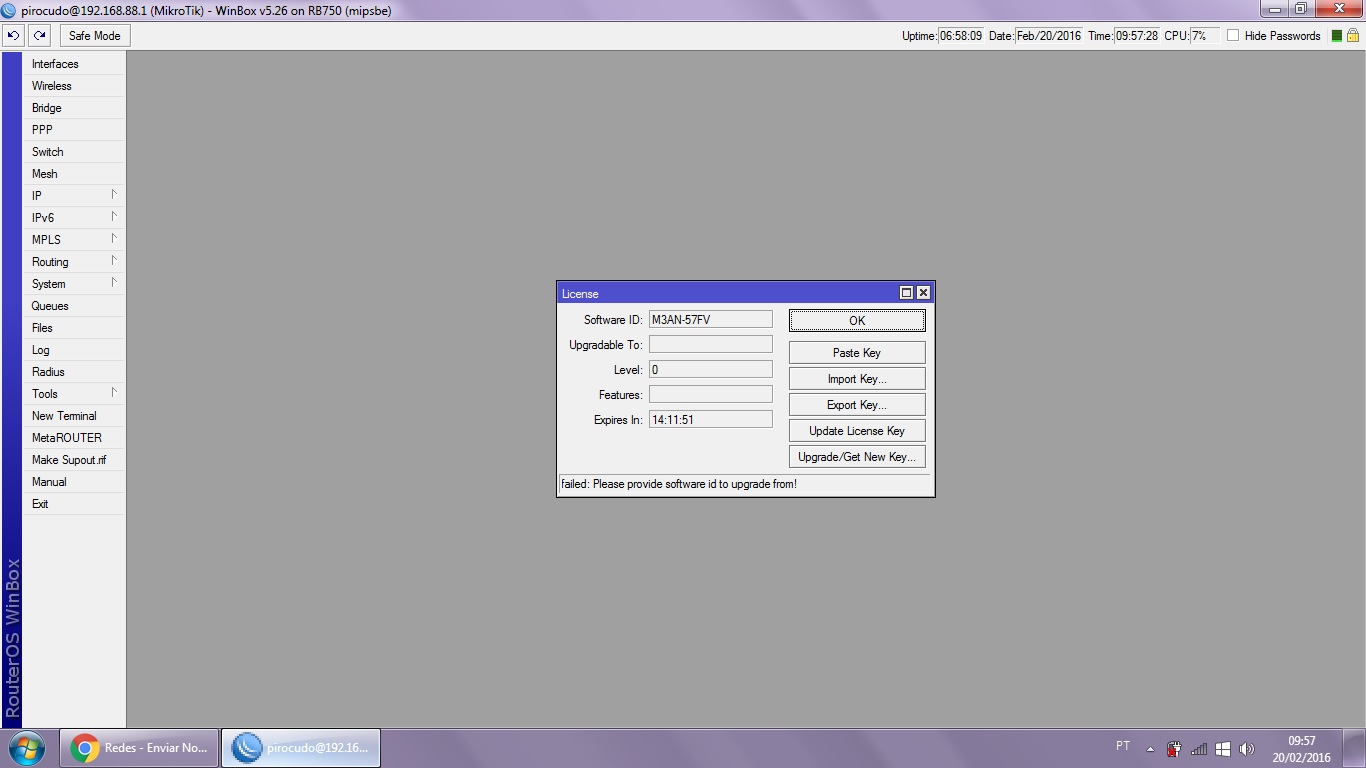Viewport: 1366px width, 768px height.
Task: Click the 'failed: Please provide software id' status message
Action: pyautogui.click(x=679, y=484)
